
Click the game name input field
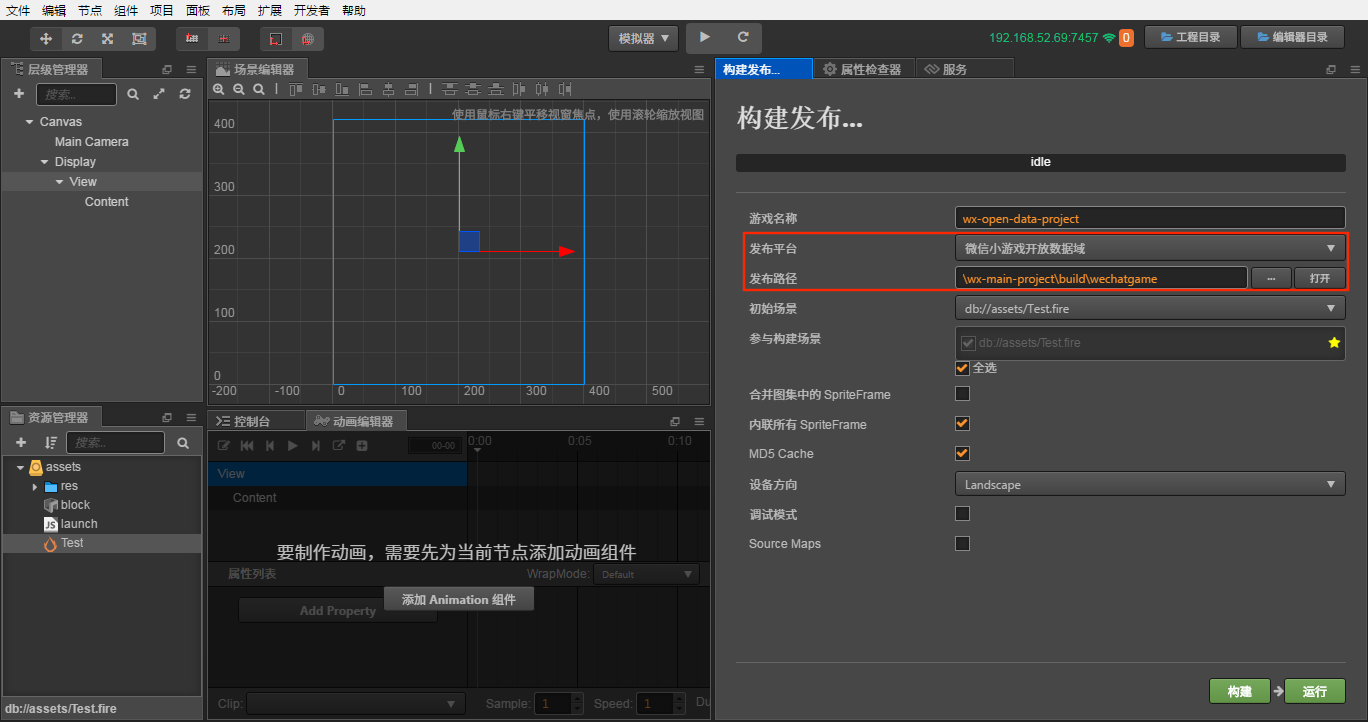(x=1150, y=218)
